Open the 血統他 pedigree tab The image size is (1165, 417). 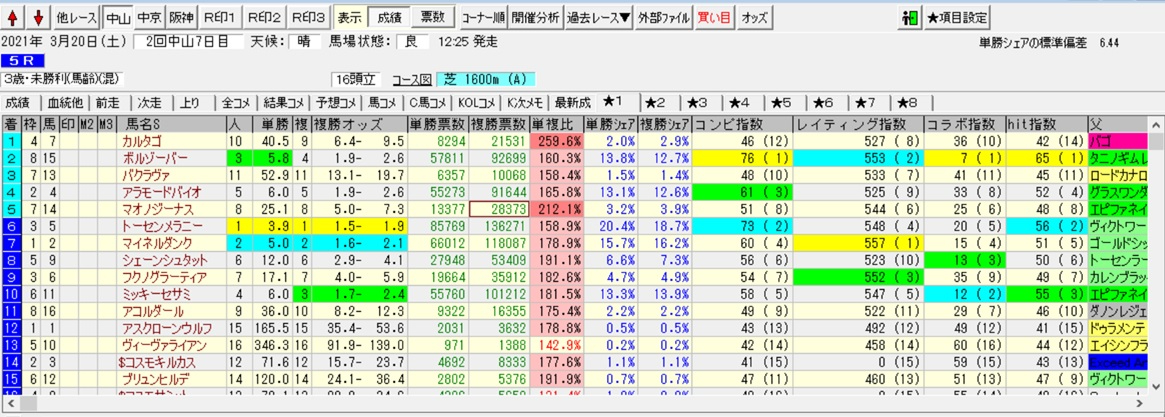[63, 102]
